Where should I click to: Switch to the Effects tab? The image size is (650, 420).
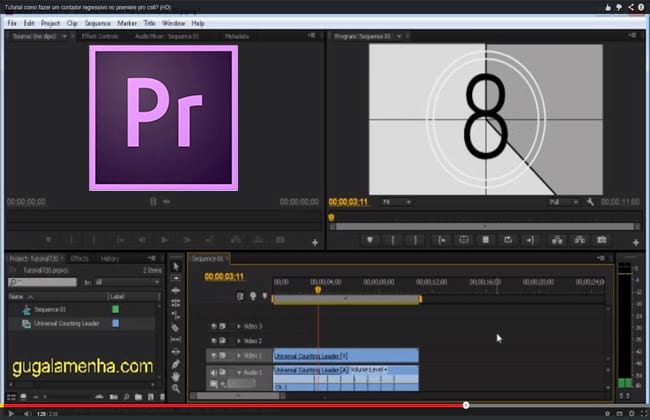click(x=80, y=259)
